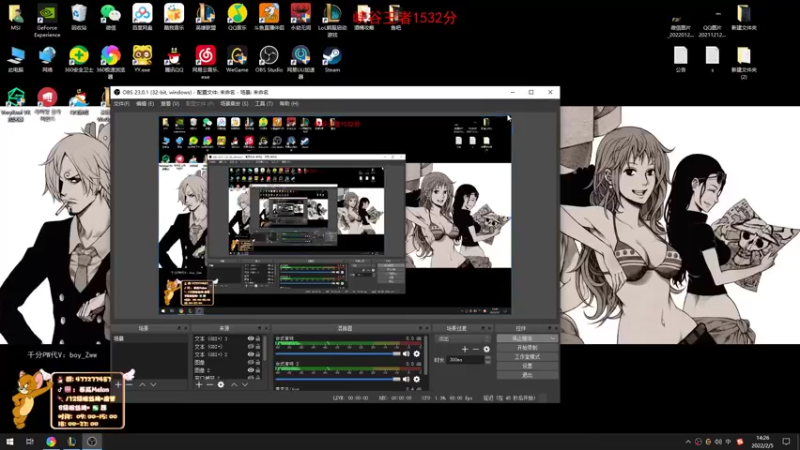The width and height of the screenshot is (800, 450).
Task: Open 网易UU加速器 desktop shortcut
Action: [x=301, y=62]
